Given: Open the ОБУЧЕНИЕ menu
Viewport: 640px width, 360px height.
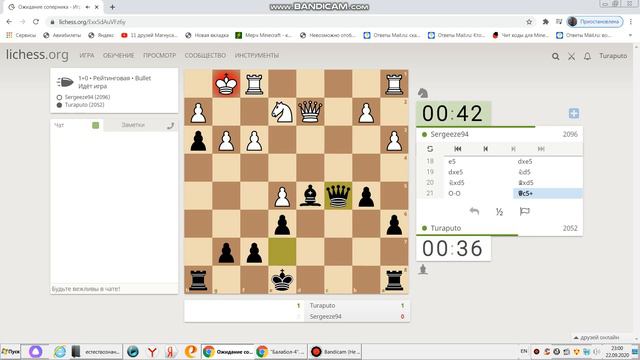Looking at the screenshot, I should 118,55.
